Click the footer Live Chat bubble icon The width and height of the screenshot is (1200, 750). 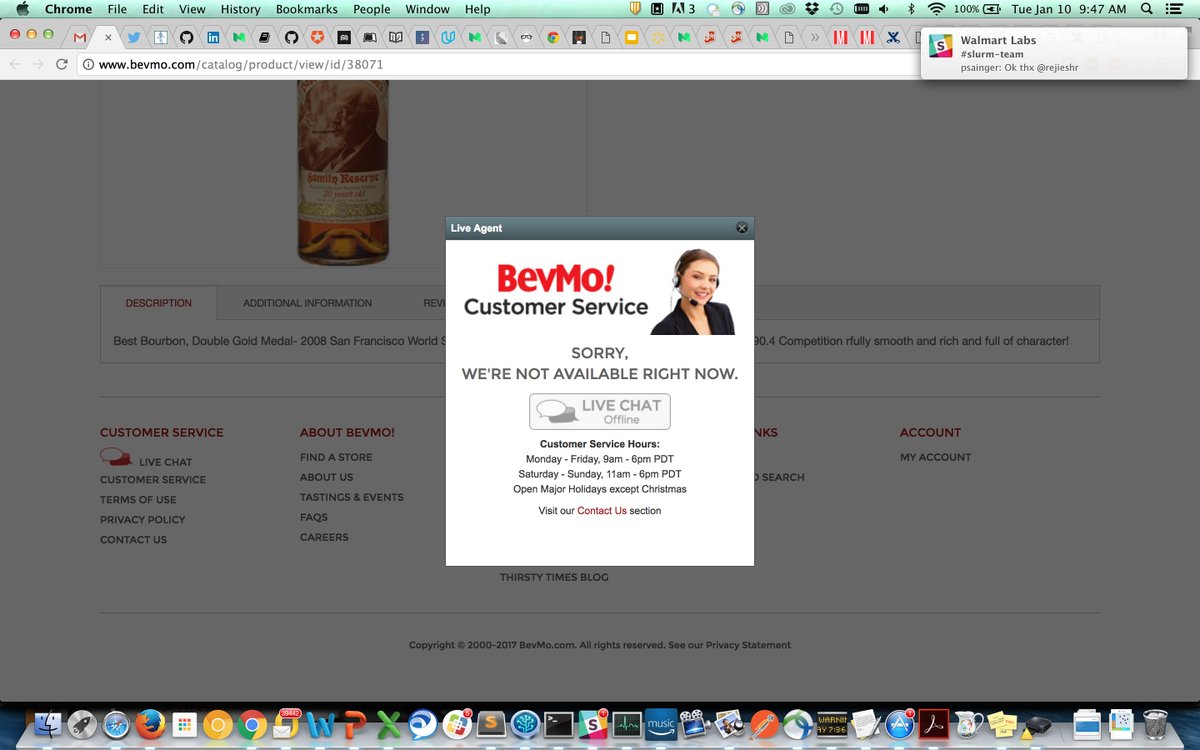[x=116, y=457]
